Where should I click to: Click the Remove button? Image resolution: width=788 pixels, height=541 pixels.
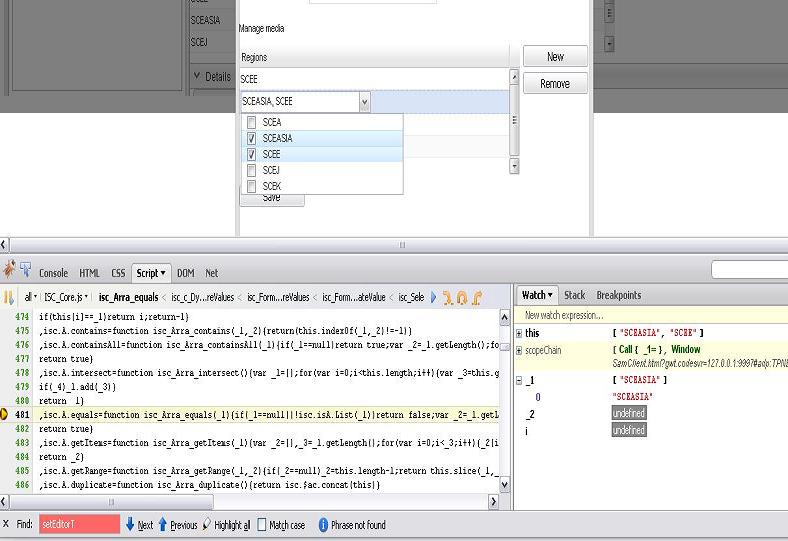[x=555, y=84]
